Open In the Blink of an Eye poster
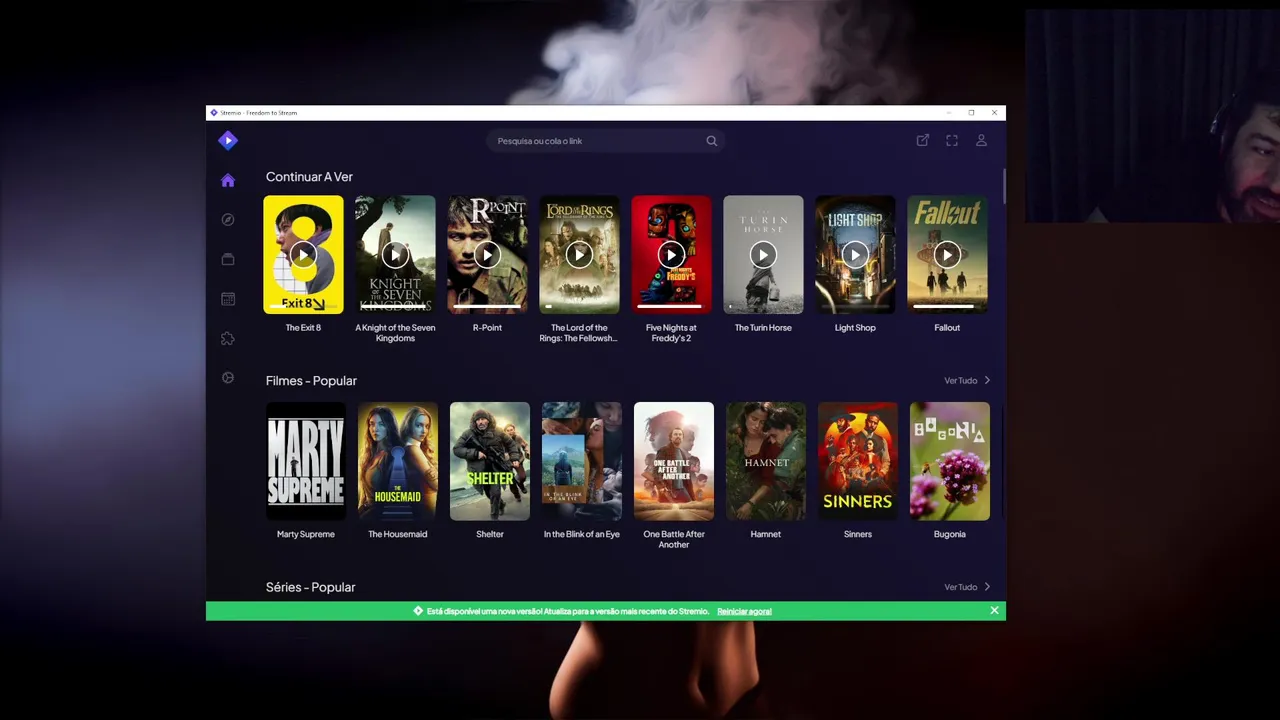Screen dimensions: 1280x720 coord(582,461)
